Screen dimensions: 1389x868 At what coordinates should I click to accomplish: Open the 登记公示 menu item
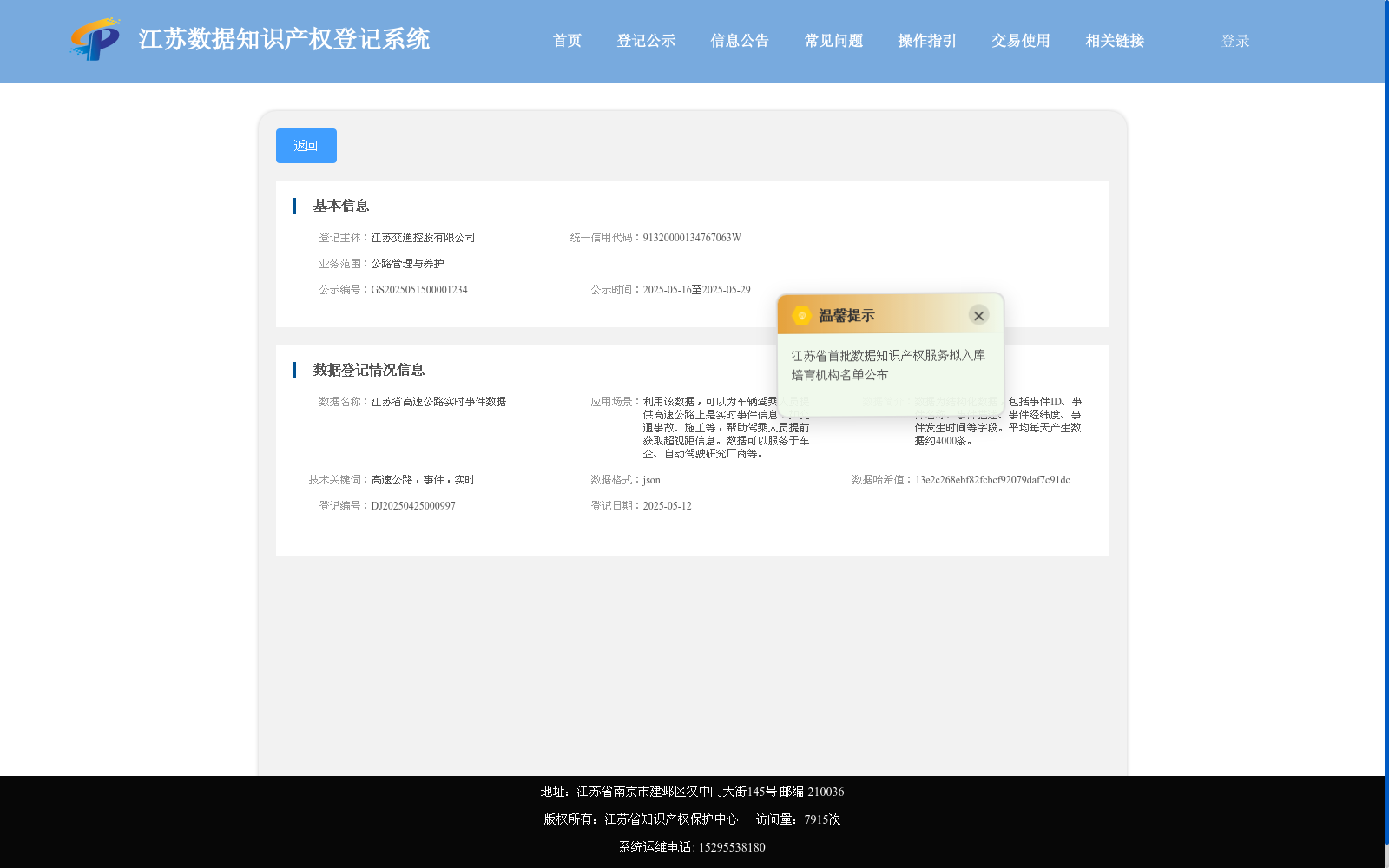[x=646, y=41]
